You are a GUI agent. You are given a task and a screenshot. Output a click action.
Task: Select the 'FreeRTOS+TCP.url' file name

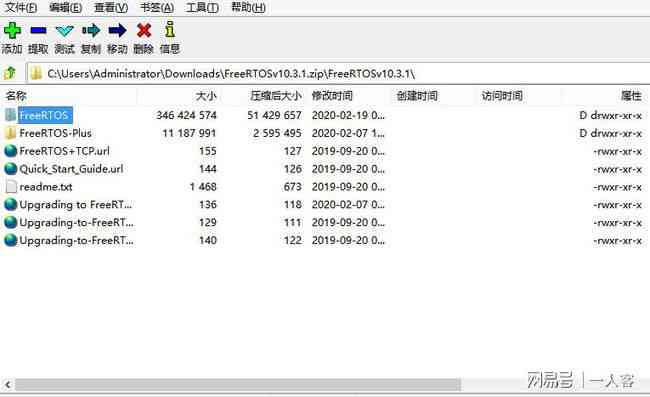tap(65, 151)
